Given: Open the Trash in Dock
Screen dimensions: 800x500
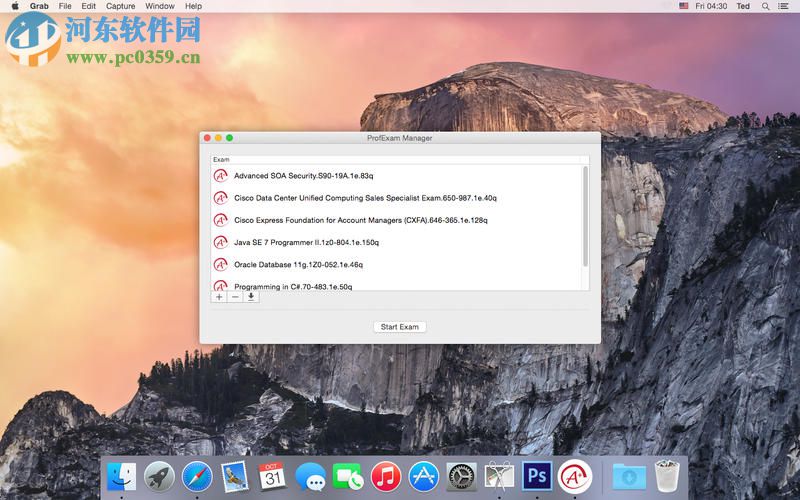Looking at the screenshot, I should click(667, 476).
